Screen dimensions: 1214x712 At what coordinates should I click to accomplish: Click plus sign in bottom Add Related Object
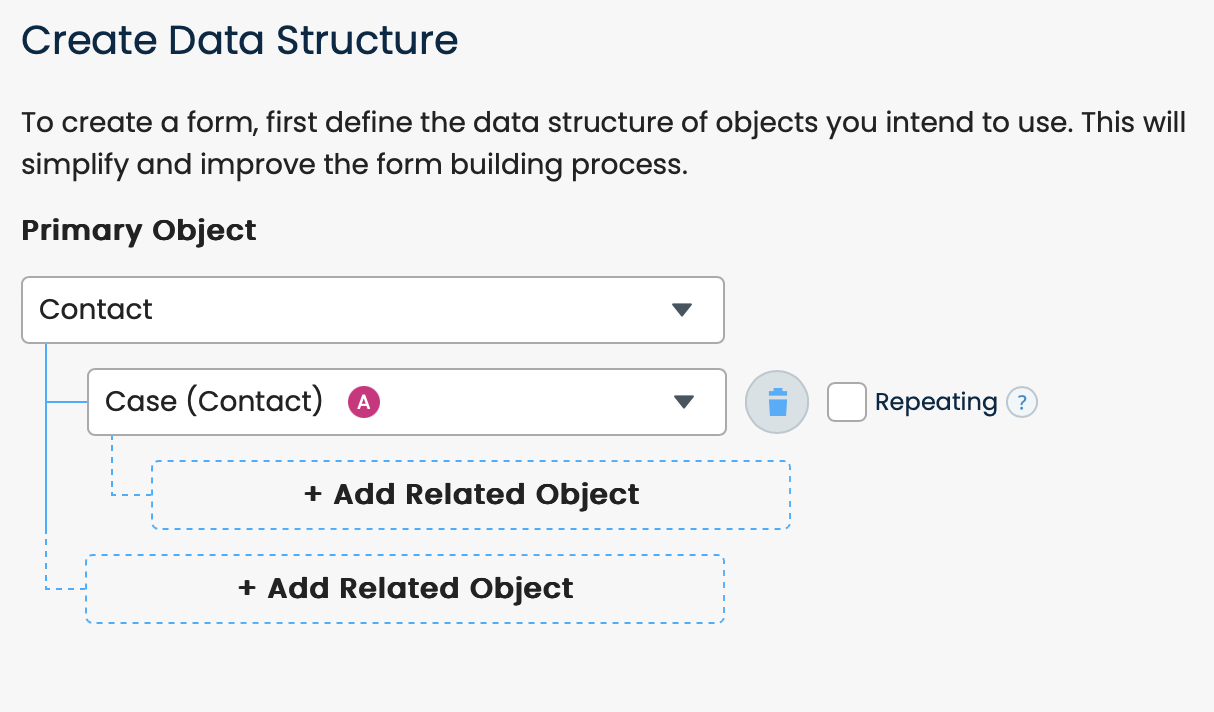(247, 588)
